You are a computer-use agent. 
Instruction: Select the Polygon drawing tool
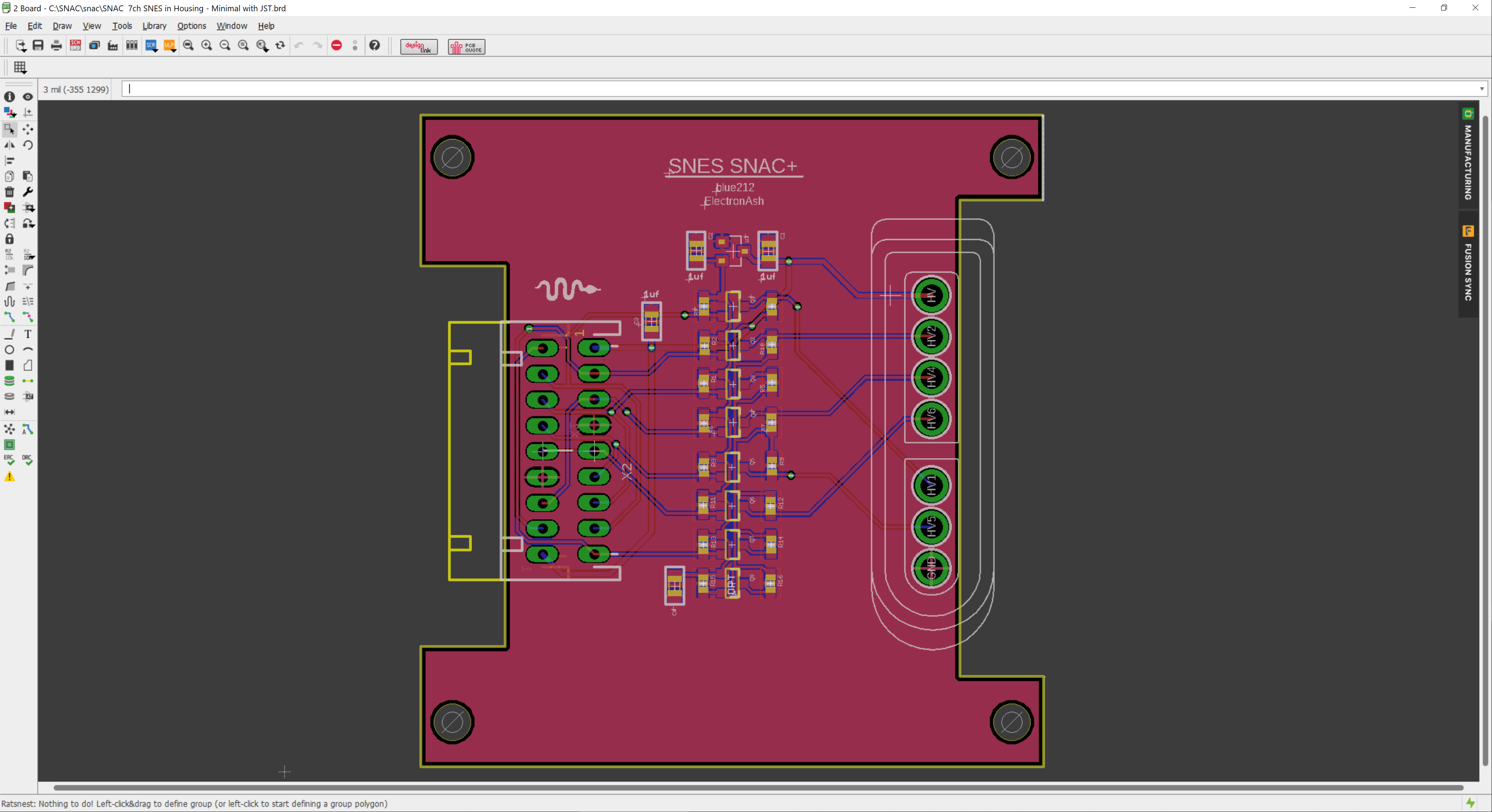click(27, 365)
